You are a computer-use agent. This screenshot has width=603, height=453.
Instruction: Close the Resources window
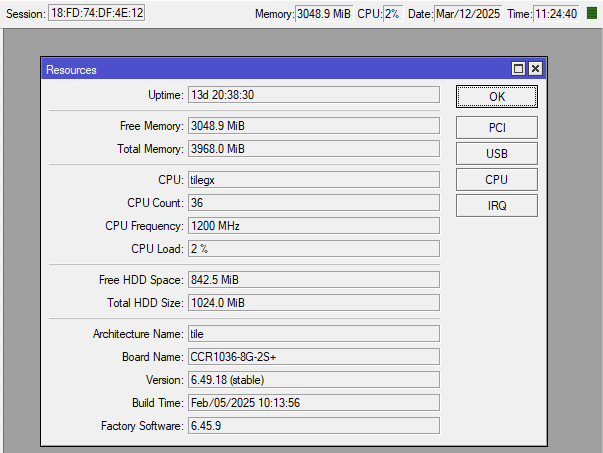tap(535, 69)
